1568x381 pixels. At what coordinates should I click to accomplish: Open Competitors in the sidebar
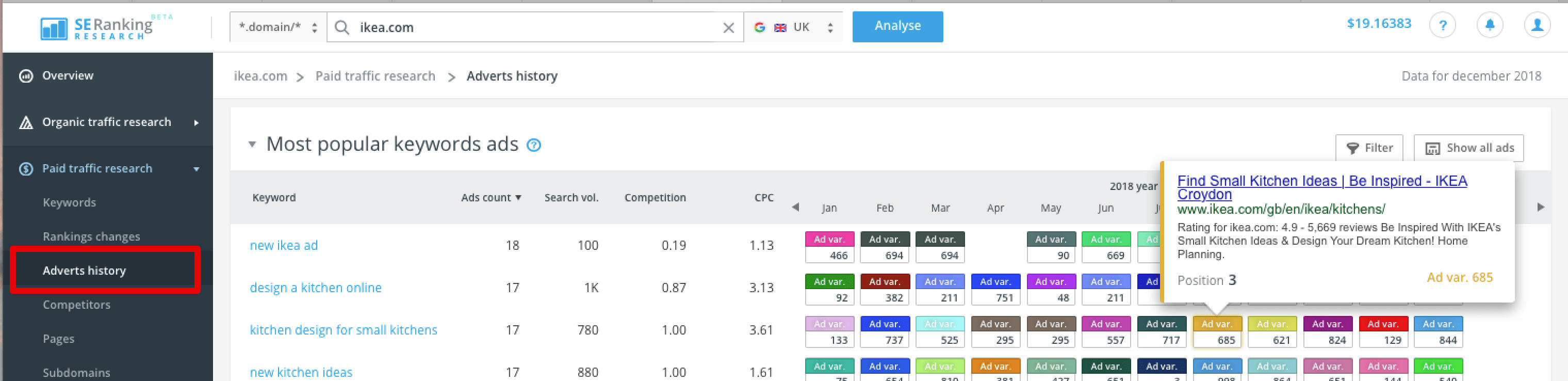pos(77,305)
